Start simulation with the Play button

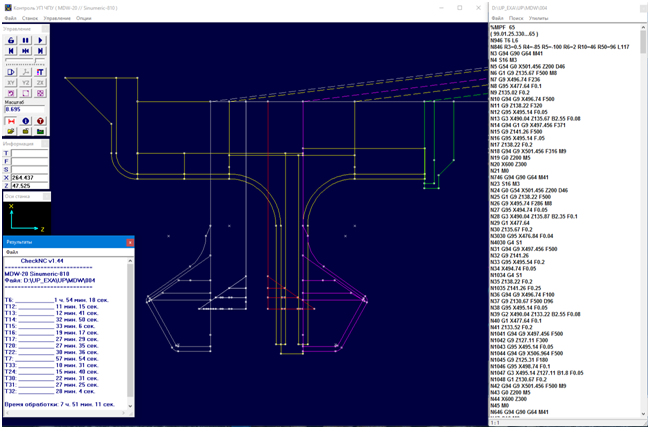40,40
